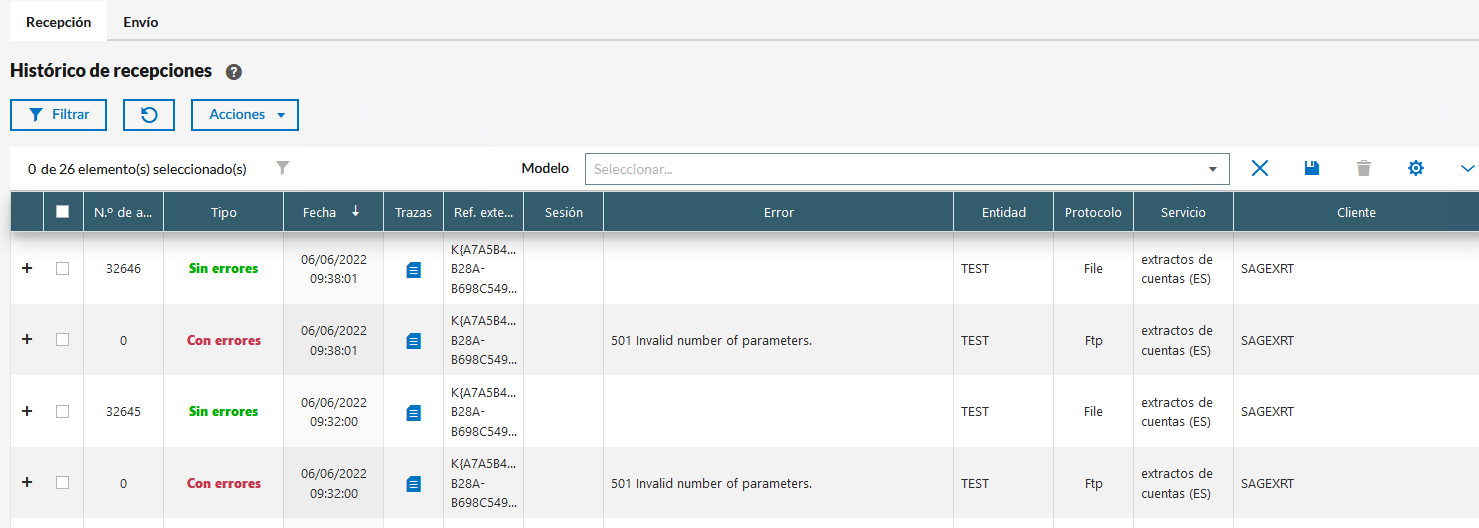Select the Recepción tab
Image resolution: width=1479 pixels, height=528 pixels.
click(58, 22)
